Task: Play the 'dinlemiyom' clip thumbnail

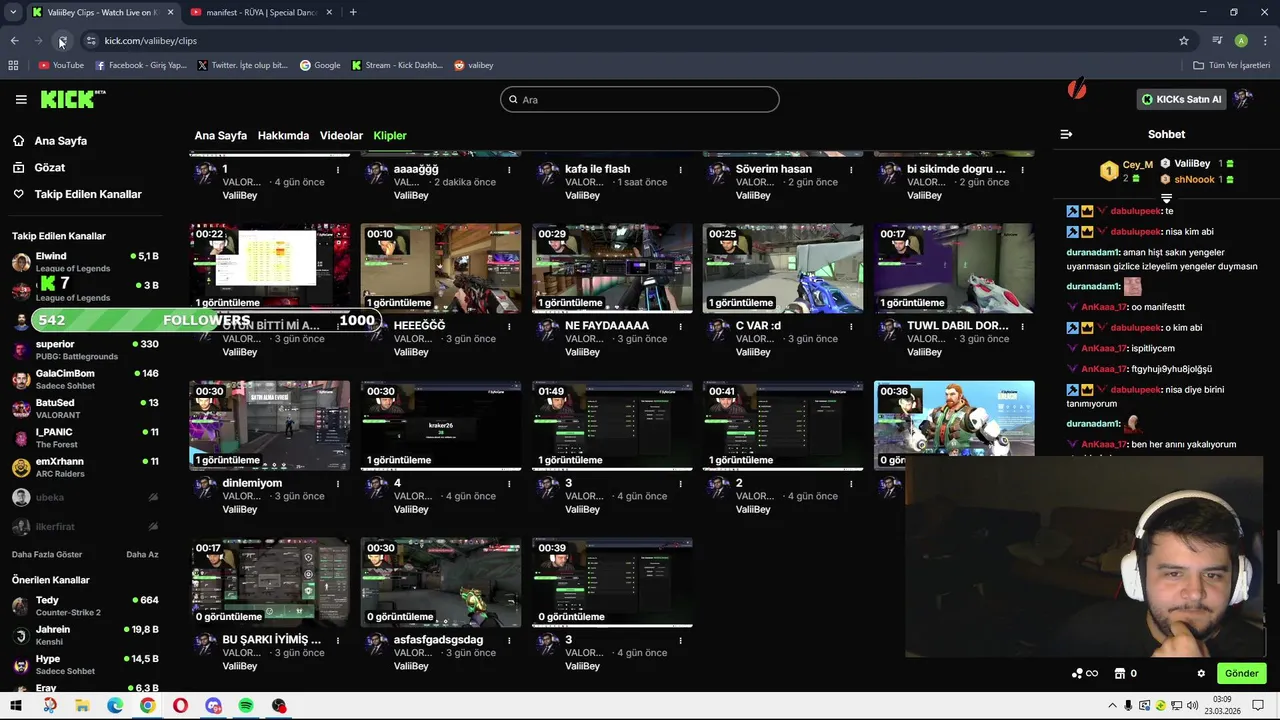Action: pyautogui.click(x=270, y=425)
